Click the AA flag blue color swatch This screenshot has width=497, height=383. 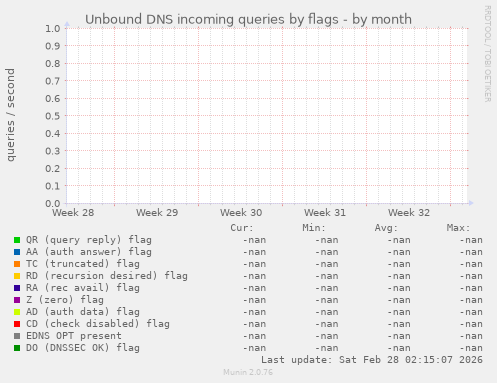click(17, 252)
